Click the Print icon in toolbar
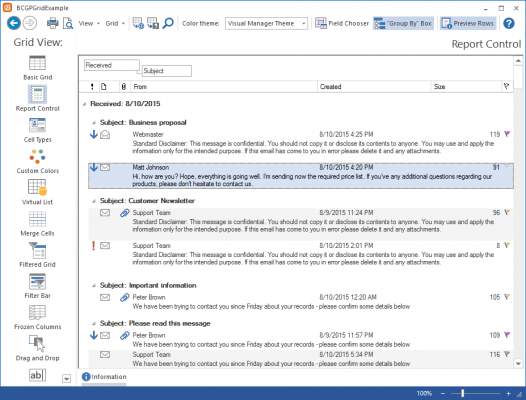This screenshot has width=526, height=400. tap(52, 23)
